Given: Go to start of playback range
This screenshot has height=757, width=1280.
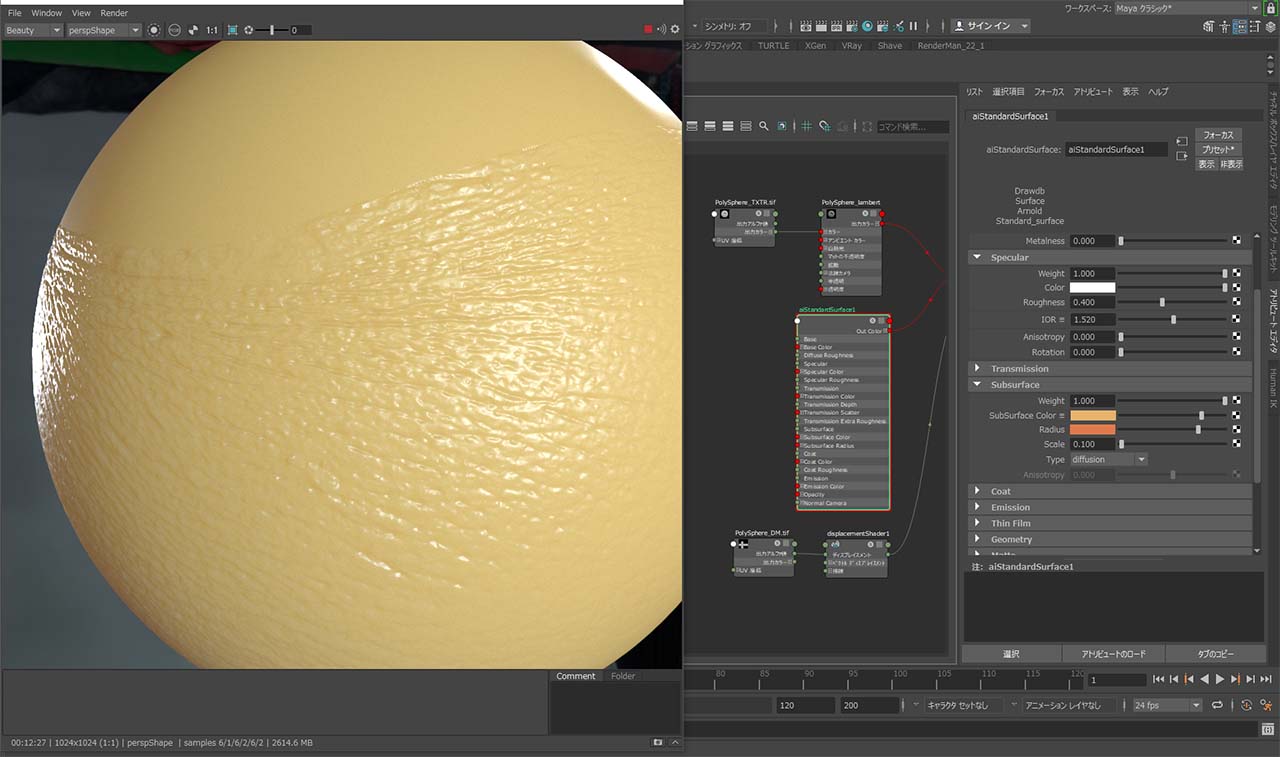Looking at the screenshot, I should click(x=1158, y=679).
